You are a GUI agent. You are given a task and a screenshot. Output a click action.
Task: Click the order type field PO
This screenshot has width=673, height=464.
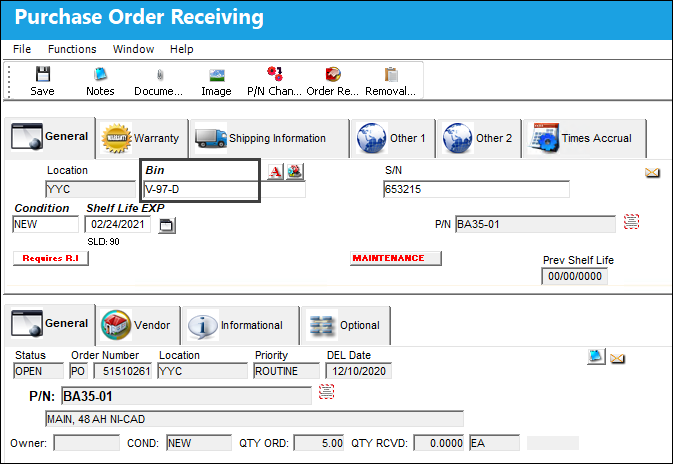point(79,371)
